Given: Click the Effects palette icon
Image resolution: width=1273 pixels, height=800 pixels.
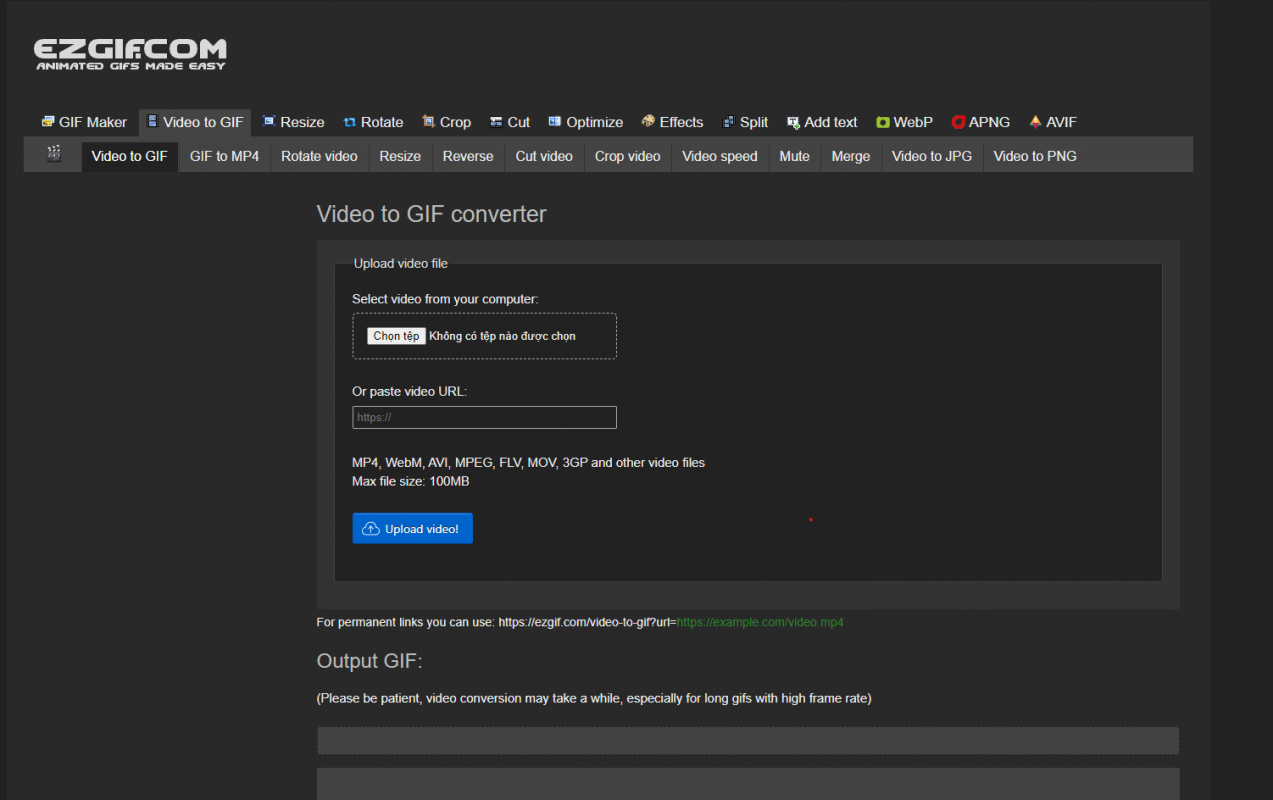Looking at the screenshot, I should coord(648,122).
